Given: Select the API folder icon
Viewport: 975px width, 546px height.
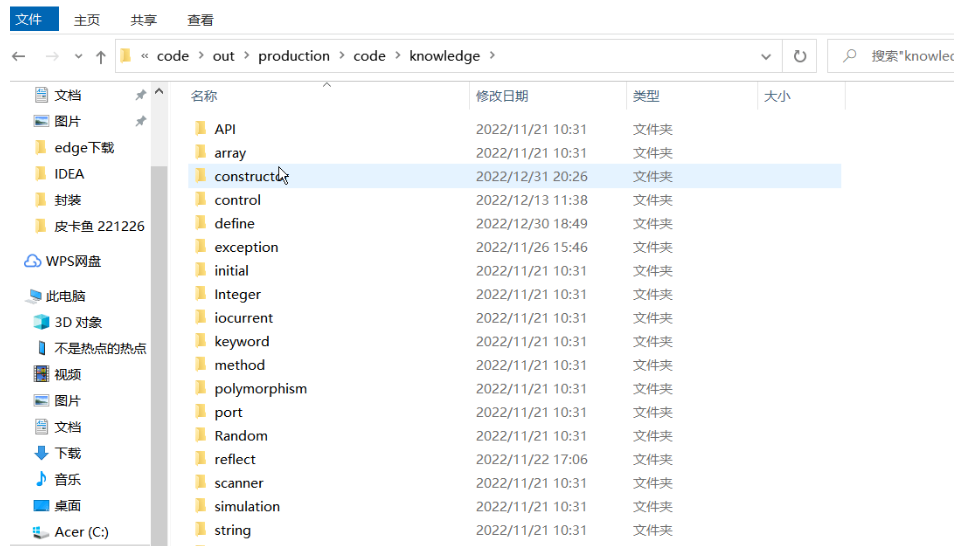Looking at the screenshot, I should (200, 129).
